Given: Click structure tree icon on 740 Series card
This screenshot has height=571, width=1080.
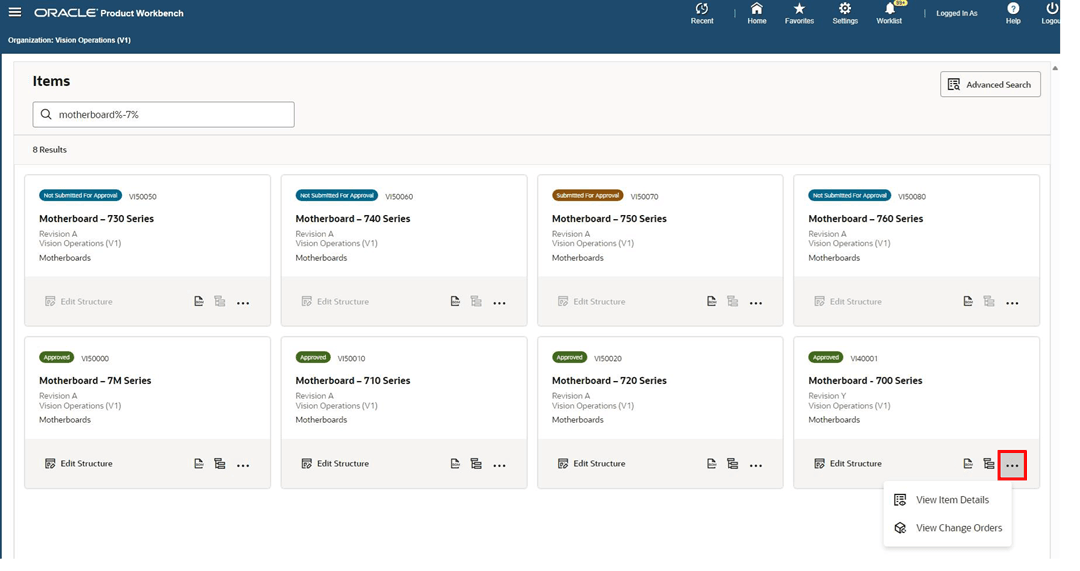Looking at the screenshot, I should coord(476,302).
